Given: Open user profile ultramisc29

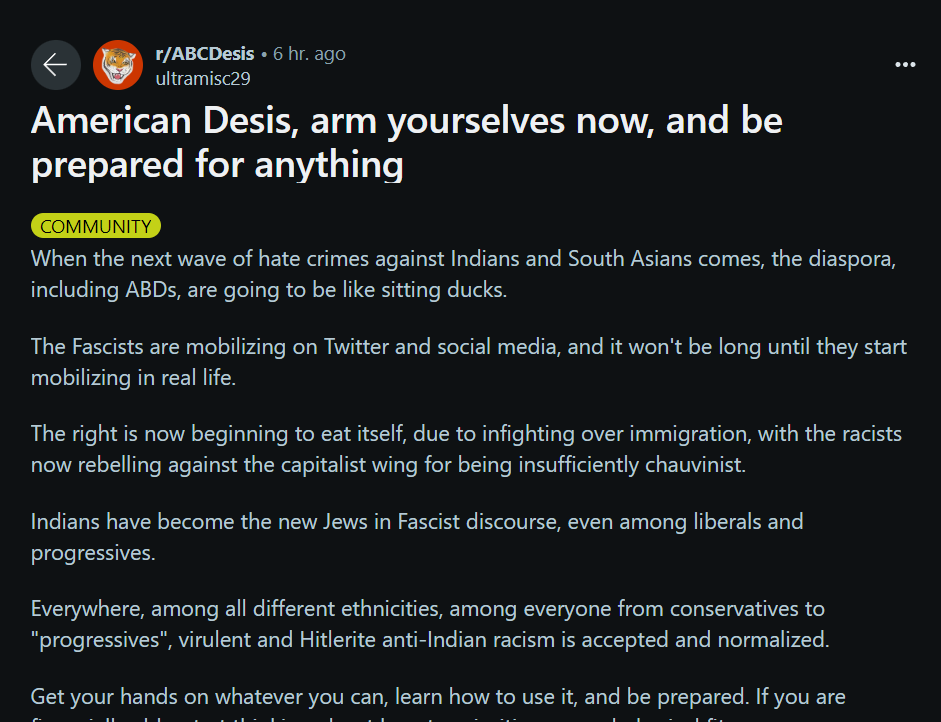Looking at the screenshot, I should coord(203,79).
